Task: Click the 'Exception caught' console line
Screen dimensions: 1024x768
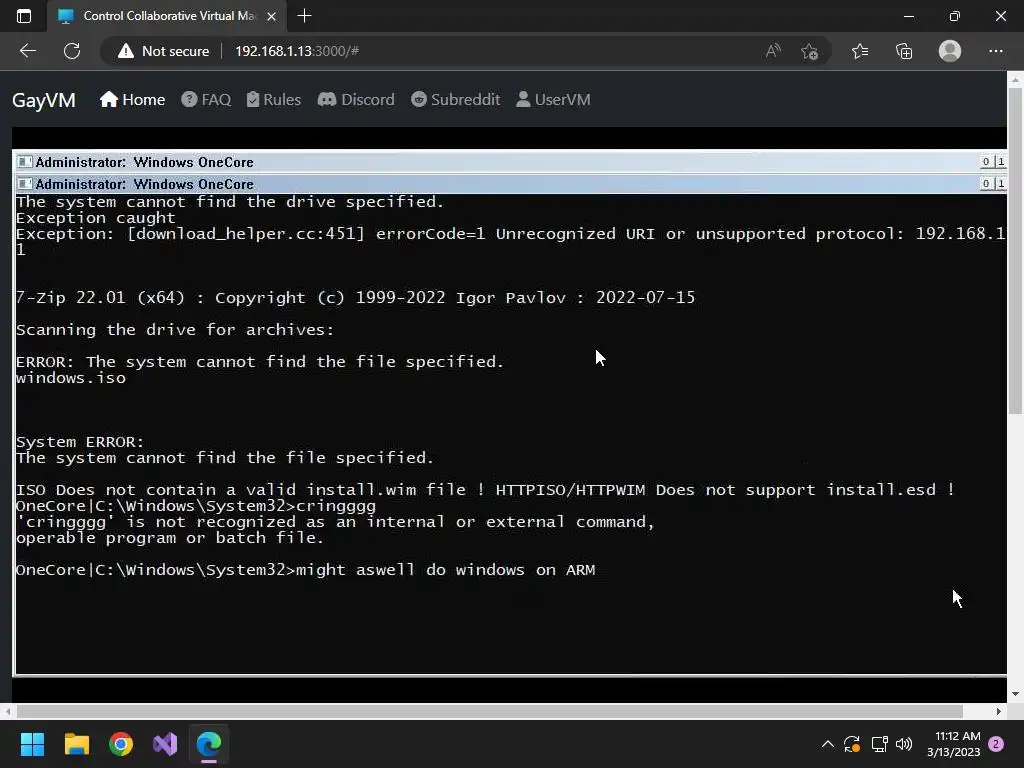Action: tap(95, 218)
